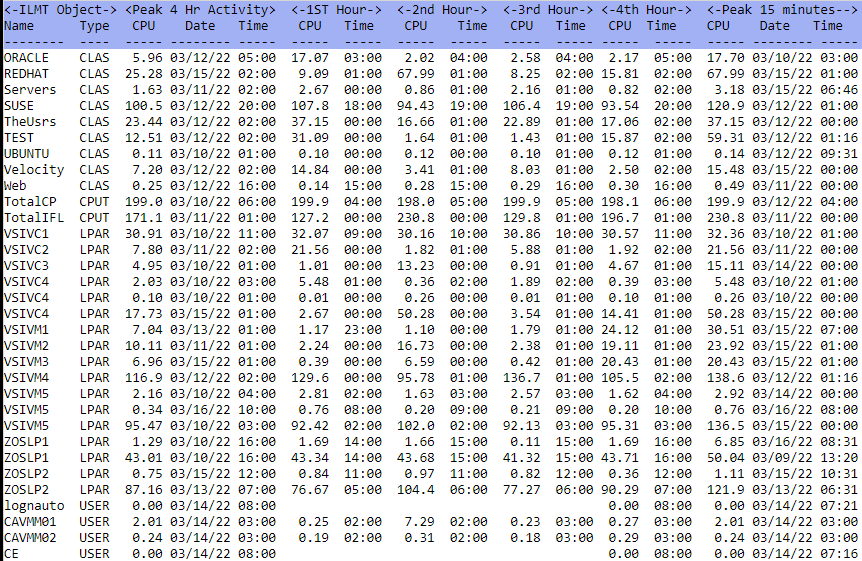This screenshot has height=561, width=862.
Task: Click the Servers class row name
Action: click(29, 89)
